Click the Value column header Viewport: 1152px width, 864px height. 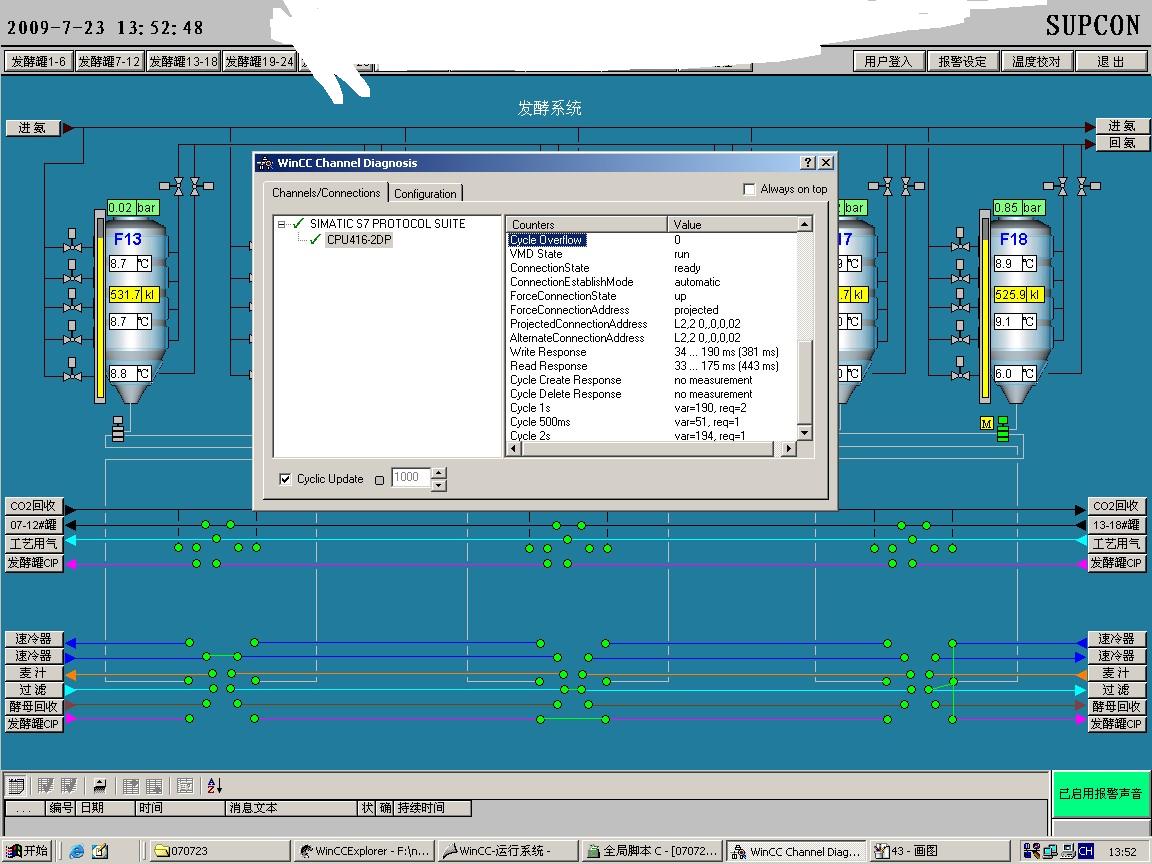click(x=732, y=224)
